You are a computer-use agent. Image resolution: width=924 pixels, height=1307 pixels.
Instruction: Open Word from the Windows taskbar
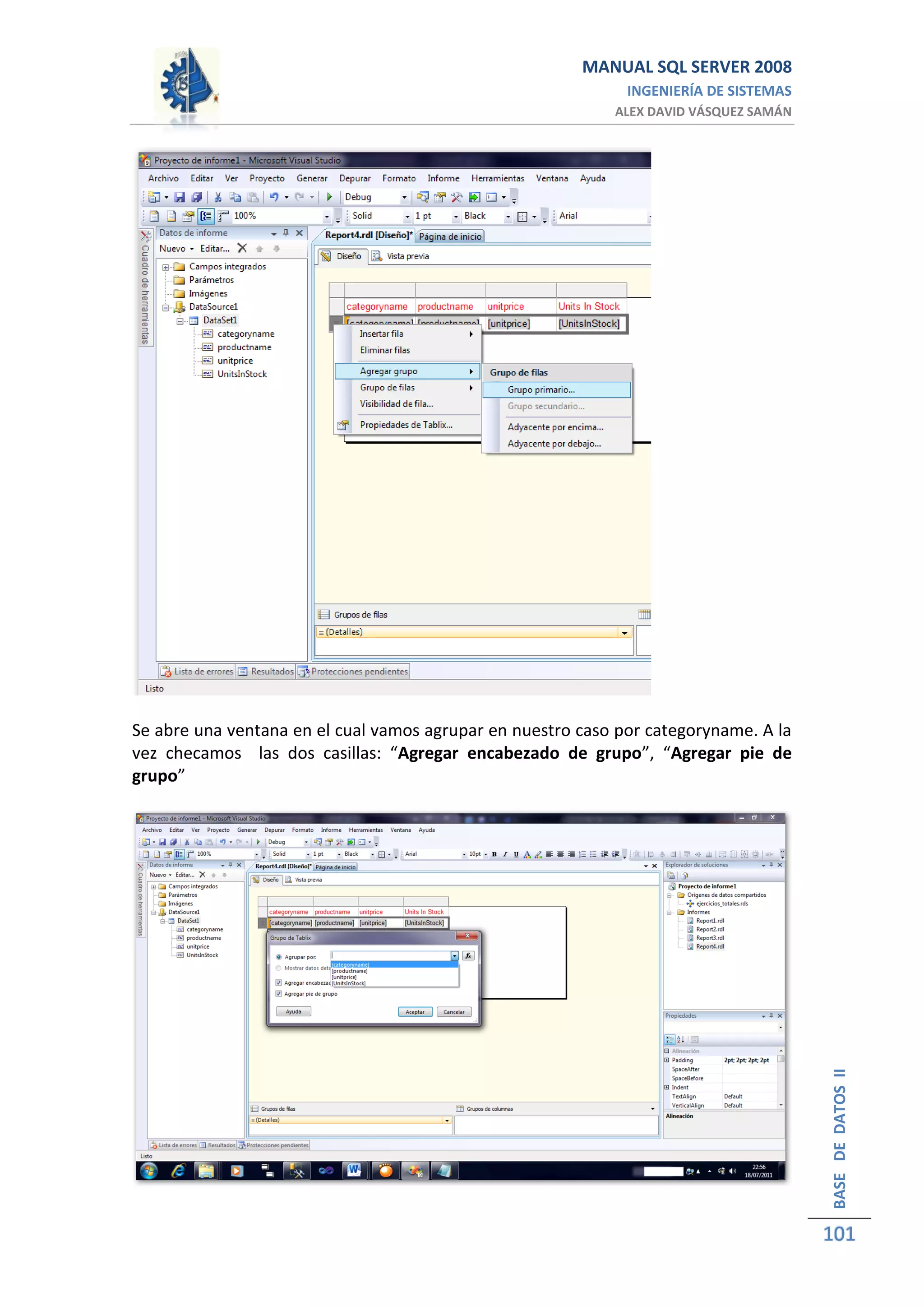click(354, 1170)
